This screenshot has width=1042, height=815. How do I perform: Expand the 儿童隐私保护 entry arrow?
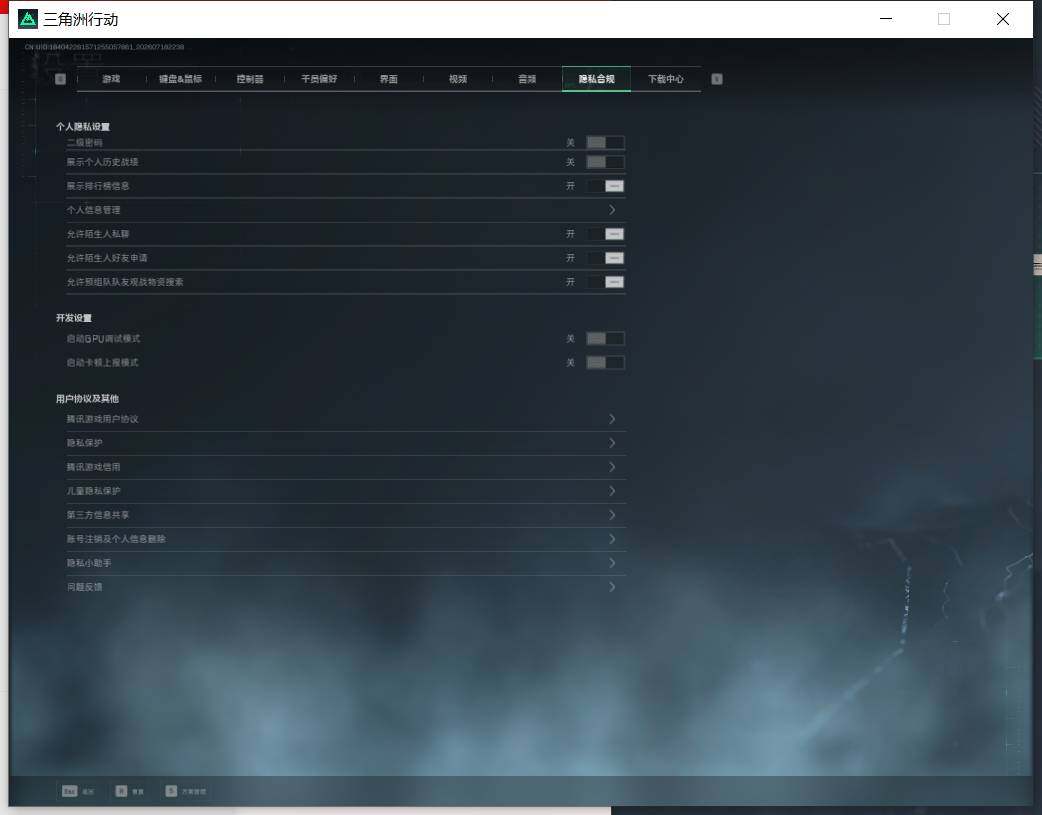tap(612, 491)
